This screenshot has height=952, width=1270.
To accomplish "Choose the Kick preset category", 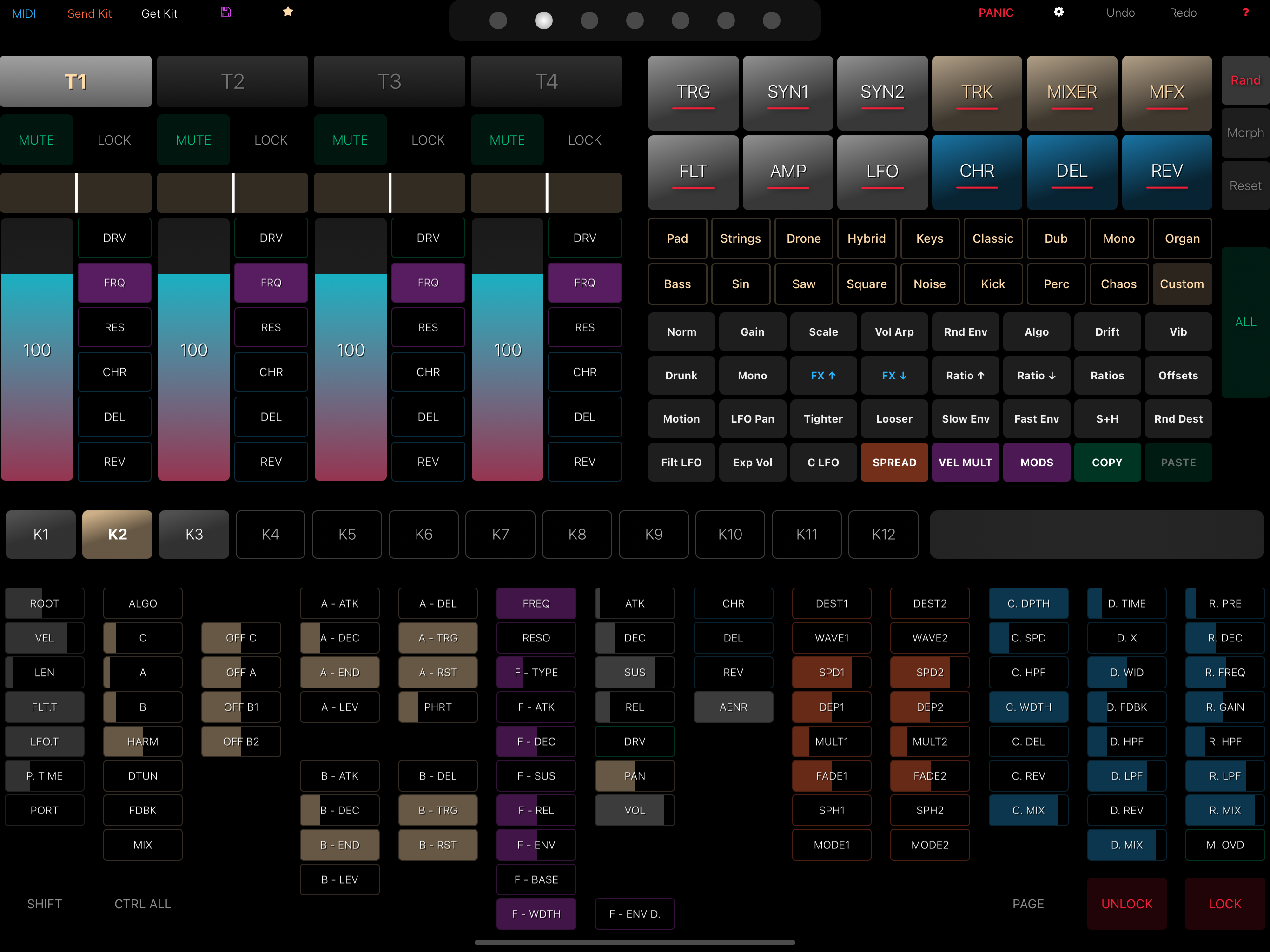I will click(992, 284).
